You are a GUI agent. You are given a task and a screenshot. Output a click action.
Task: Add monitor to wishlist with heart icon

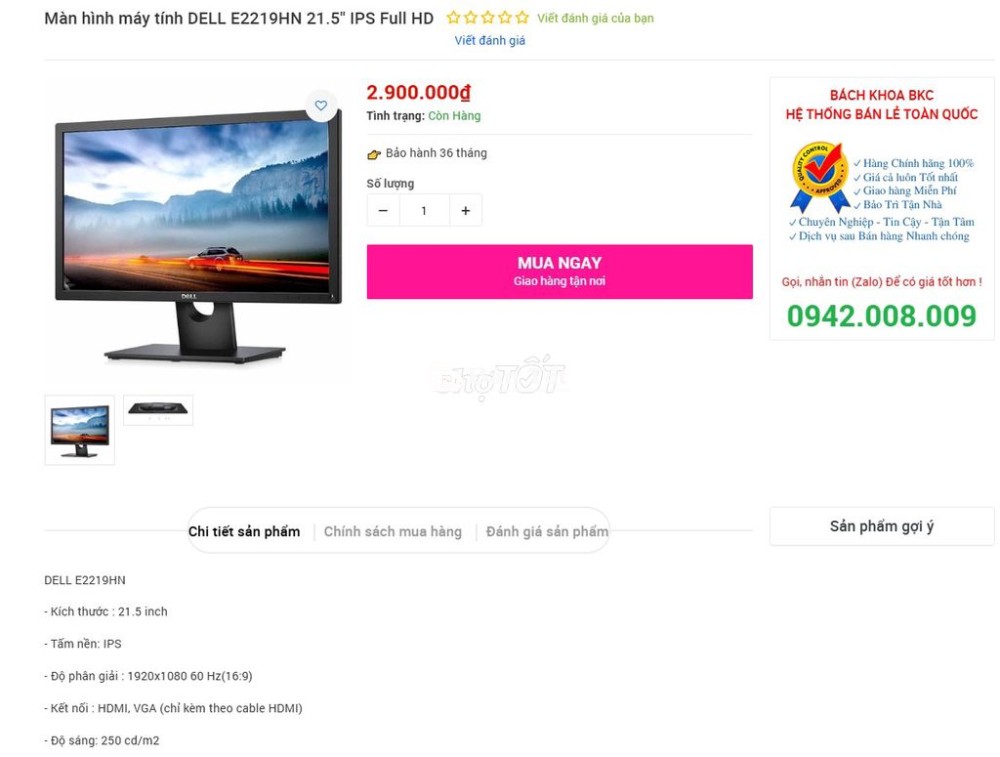coord(321,106)
